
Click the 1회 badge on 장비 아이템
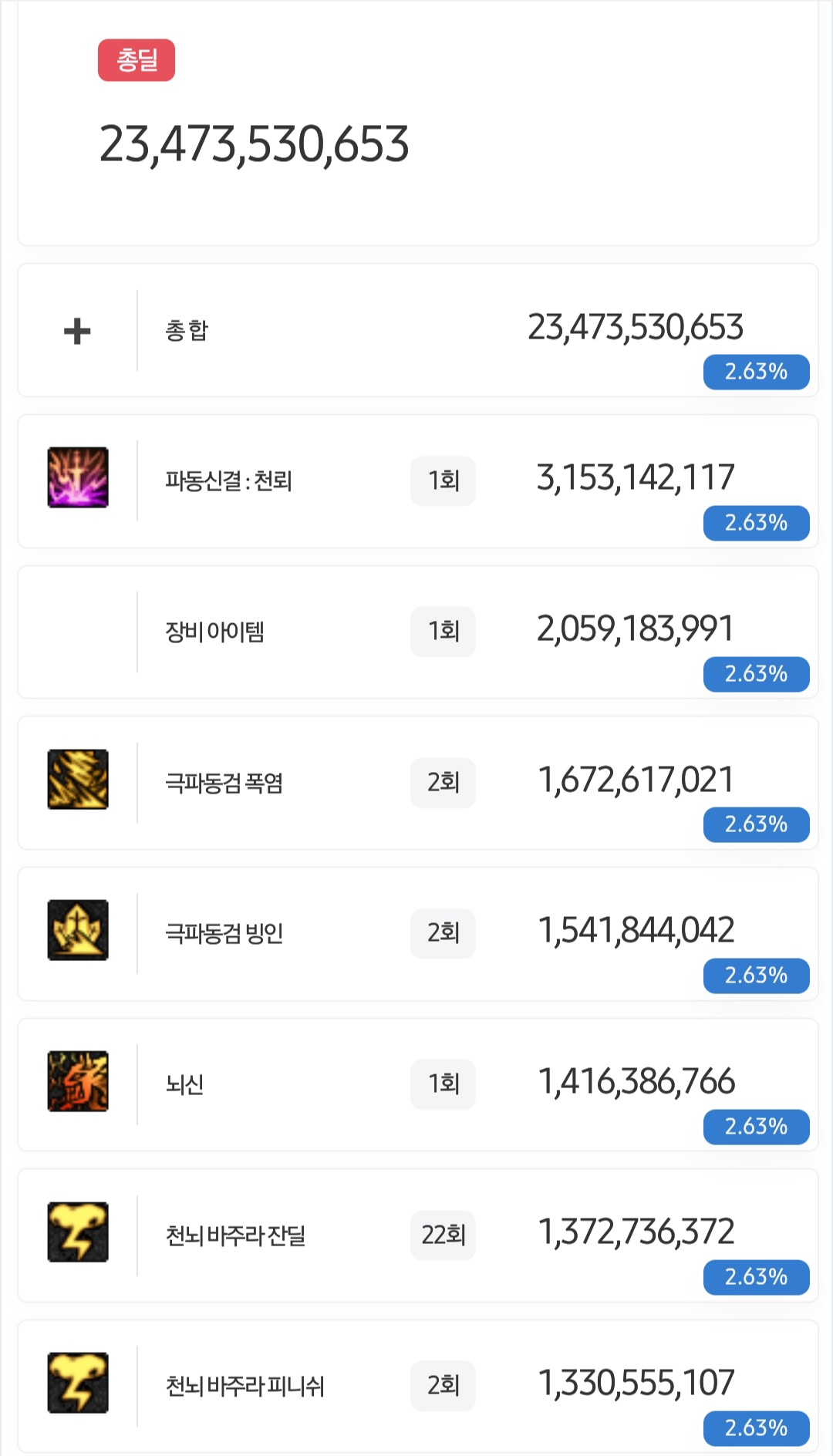click(x=443, y=632)
